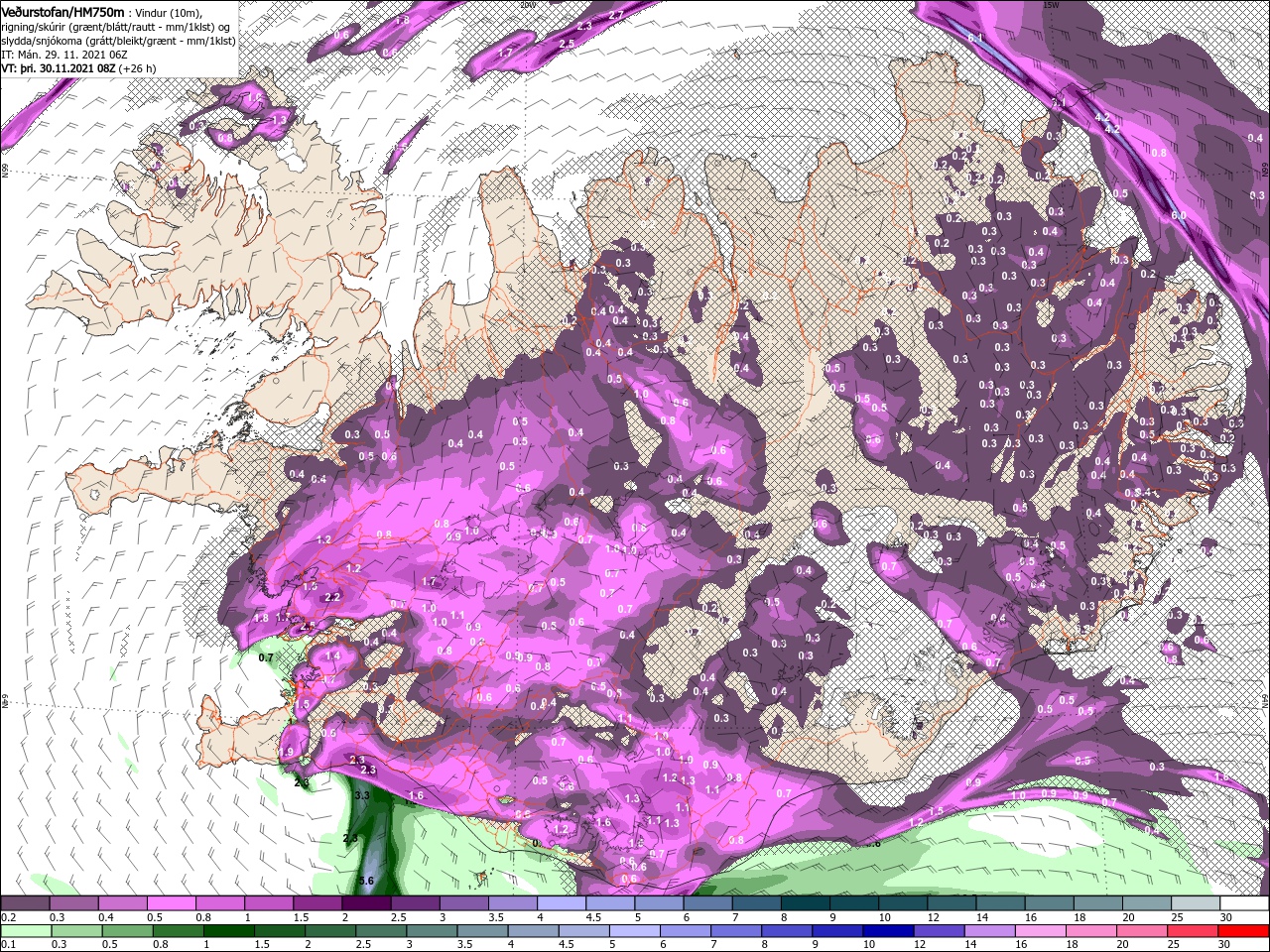
Task: Click the lower legend swatch labeled 0.8
Action: click(178, 931)
